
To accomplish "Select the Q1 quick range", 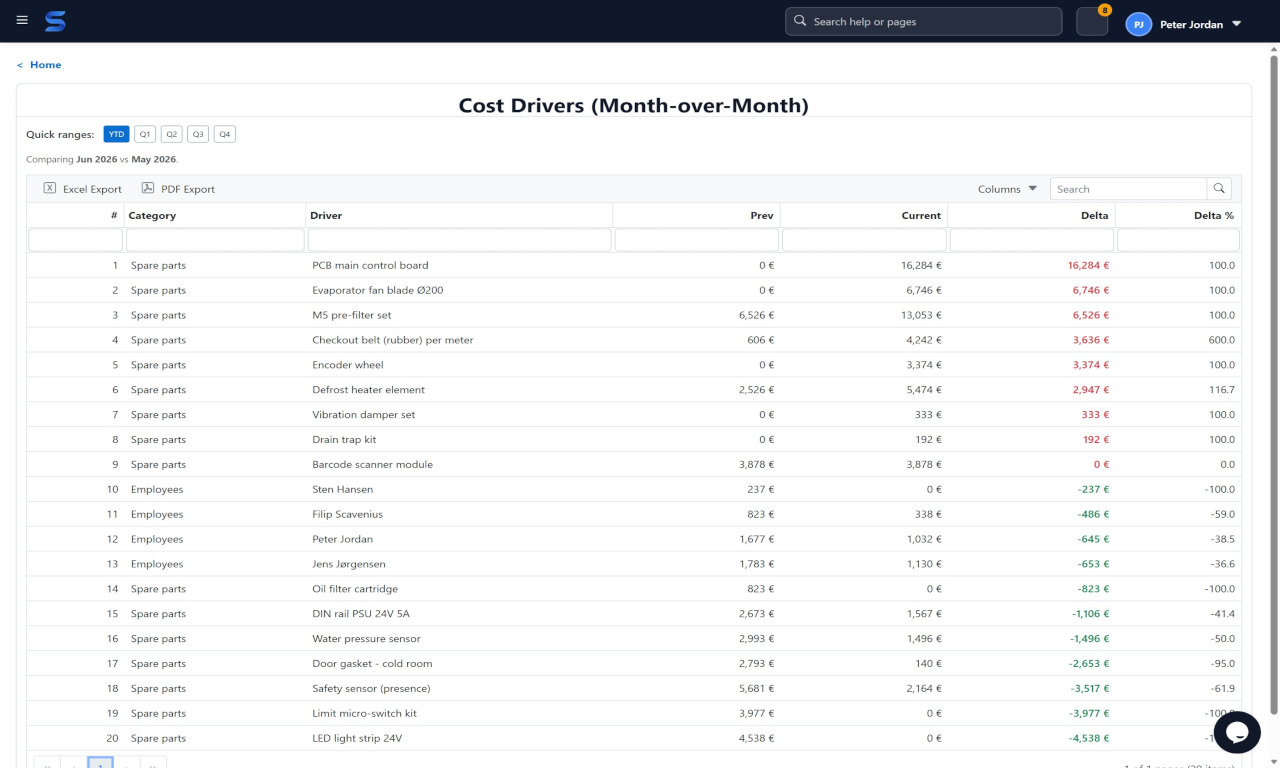I will point(145,134).
